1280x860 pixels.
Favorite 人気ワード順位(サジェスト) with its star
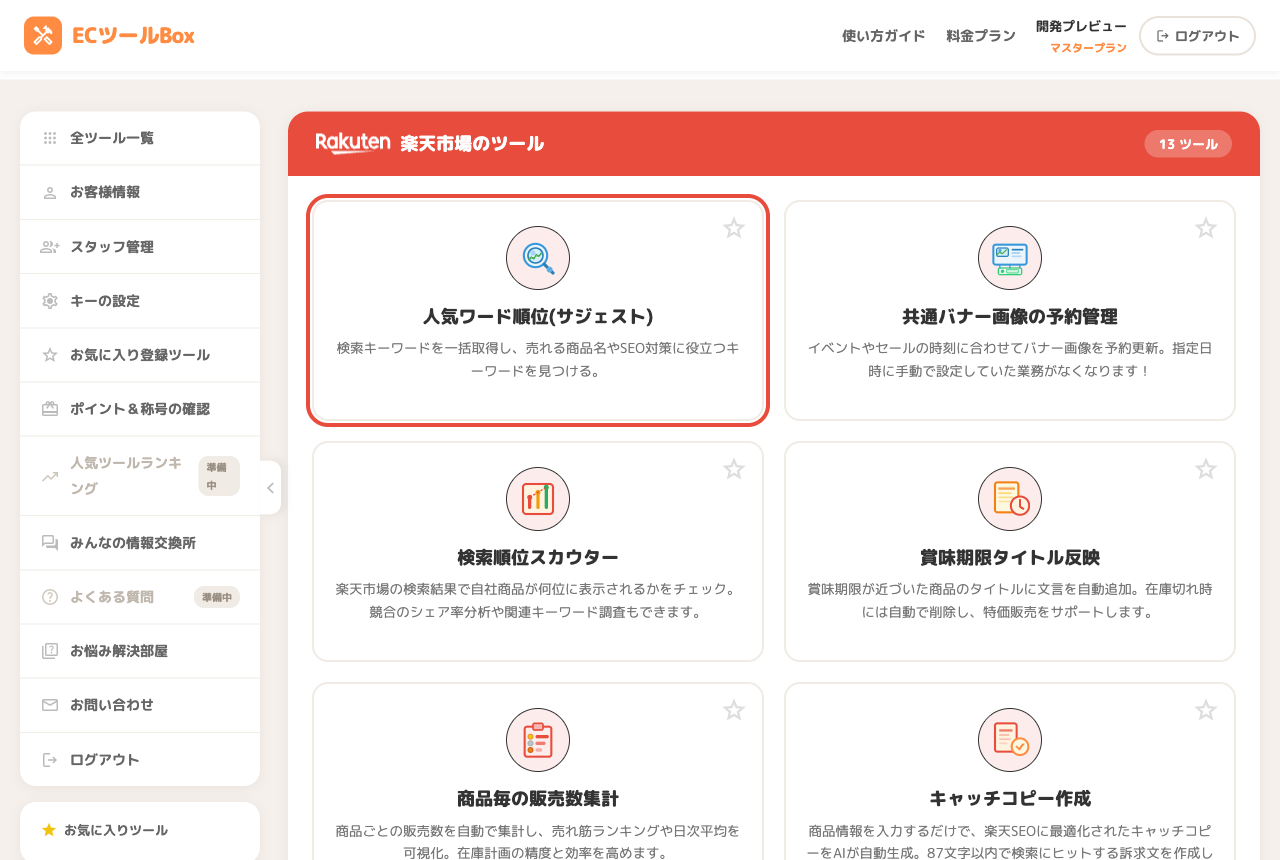point(734,228)
